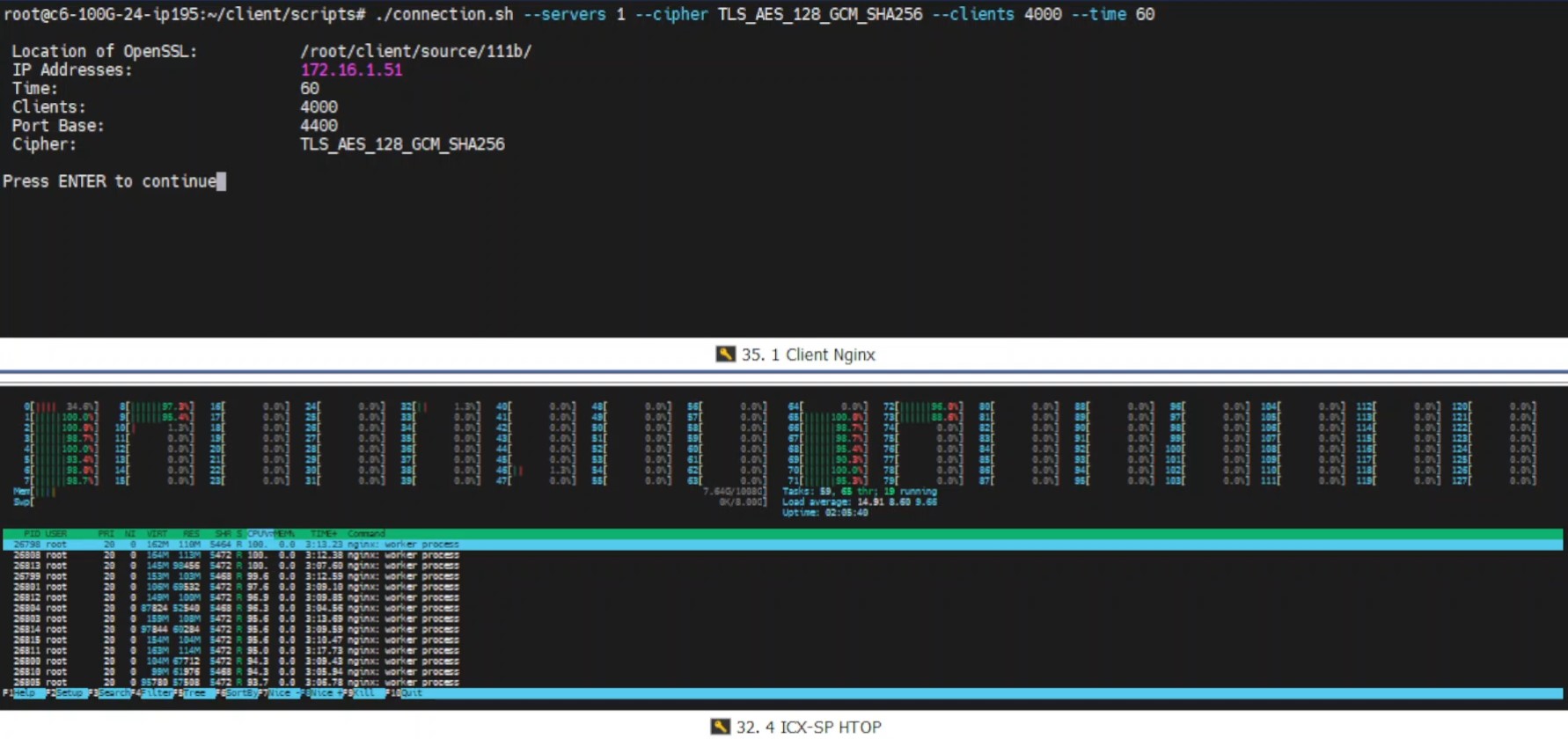Image resolution: width=1568 pixels, height=739 pixels.
Task: Switch to the 35. 1 Client Nginx tab
Action: [808, 355]
